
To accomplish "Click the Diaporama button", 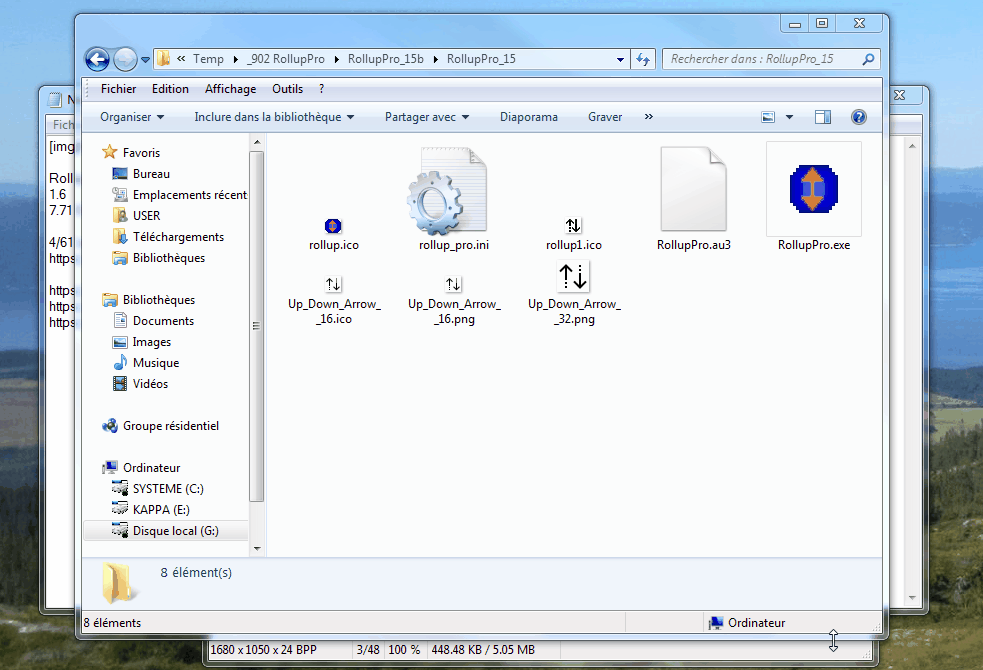I will (x=529, y=117).
